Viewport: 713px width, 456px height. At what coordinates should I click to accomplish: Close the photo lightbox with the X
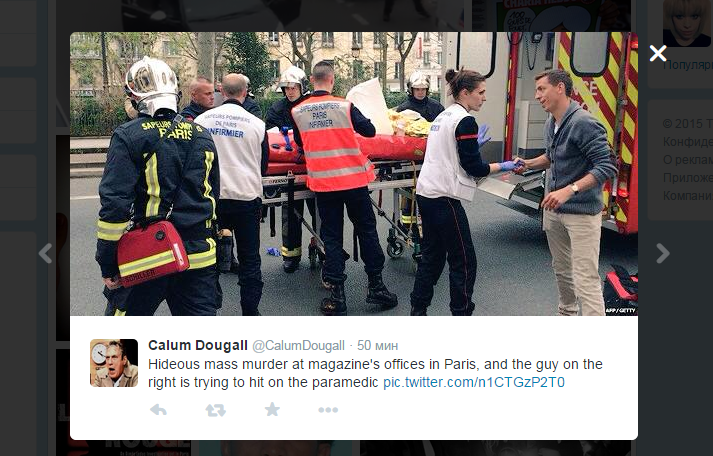click(x=658, y=53)
